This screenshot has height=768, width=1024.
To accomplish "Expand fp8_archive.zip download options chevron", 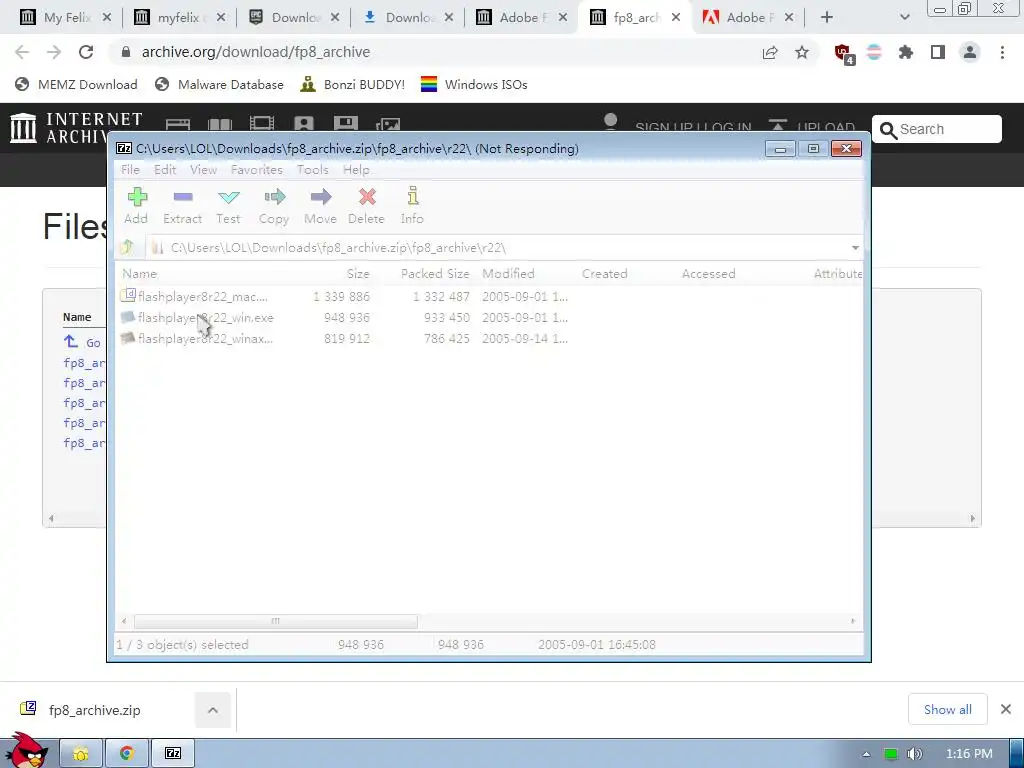I will tap(213, 710).
